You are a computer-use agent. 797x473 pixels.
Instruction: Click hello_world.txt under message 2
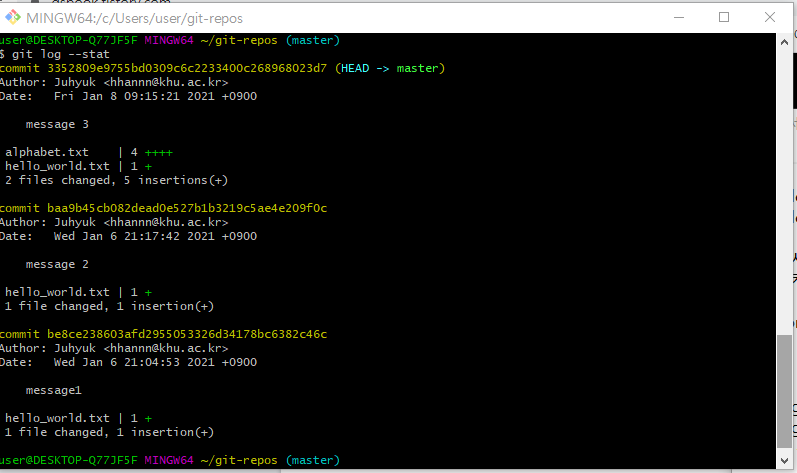(57, 292)
